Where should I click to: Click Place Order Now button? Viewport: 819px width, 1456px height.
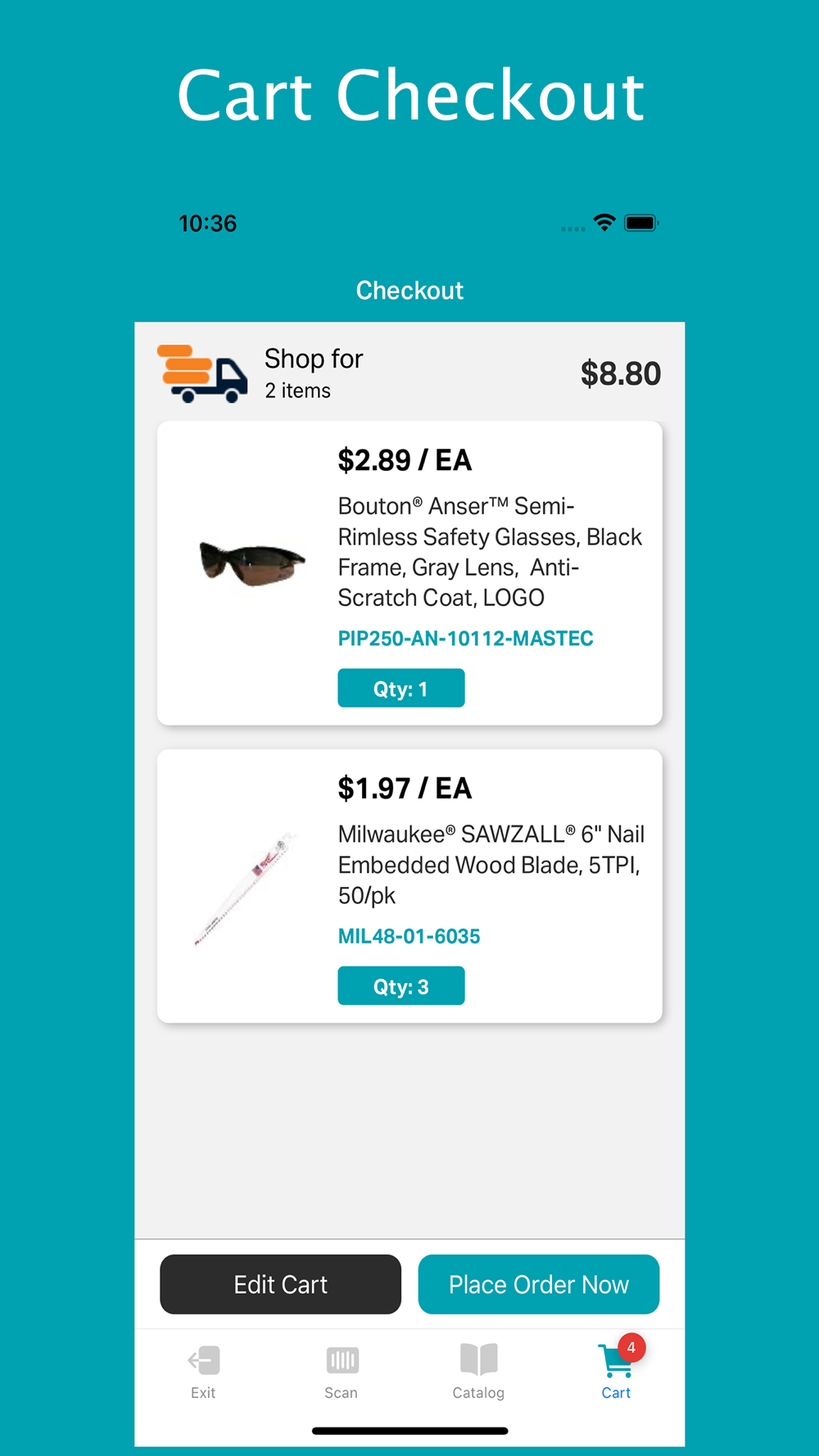pyautogui.click(x=539, y=1284)
